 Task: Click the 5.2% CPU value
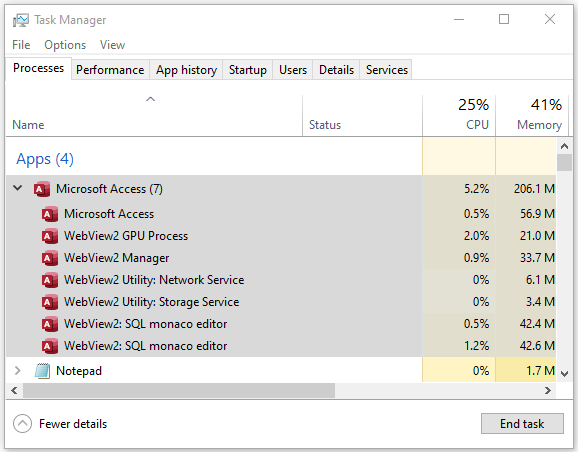476,189
